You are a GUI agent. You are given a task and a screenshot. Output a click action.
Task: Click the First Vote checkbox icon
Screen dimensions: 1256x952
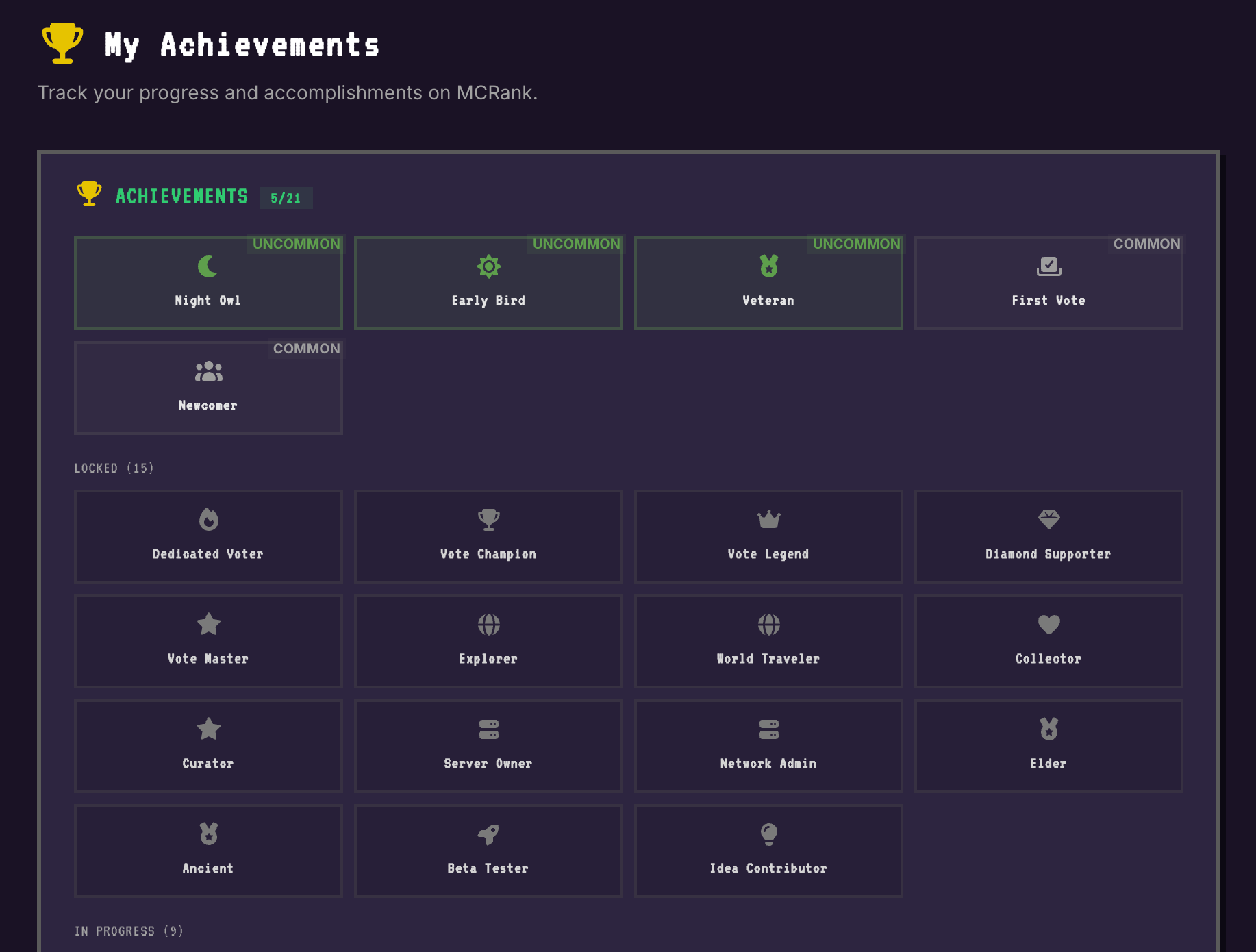pyautogui.click(x=1048, y=266)
